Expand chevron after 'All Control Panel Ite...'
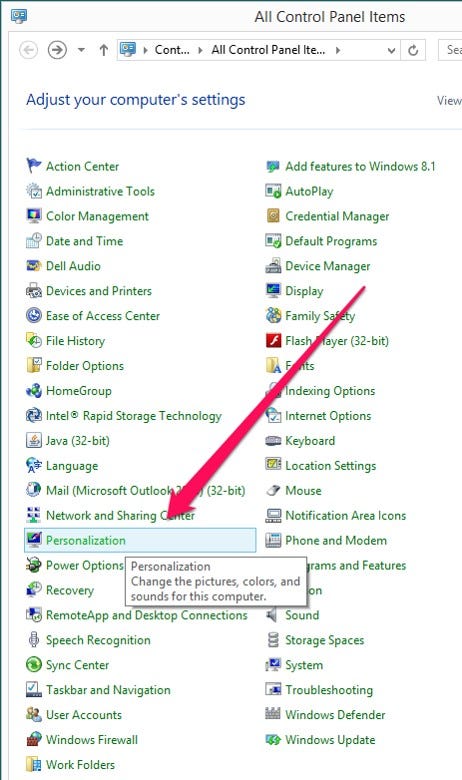The width and height of the screenshot is (462, 780). pyautogui.click(x=338, y=50)
